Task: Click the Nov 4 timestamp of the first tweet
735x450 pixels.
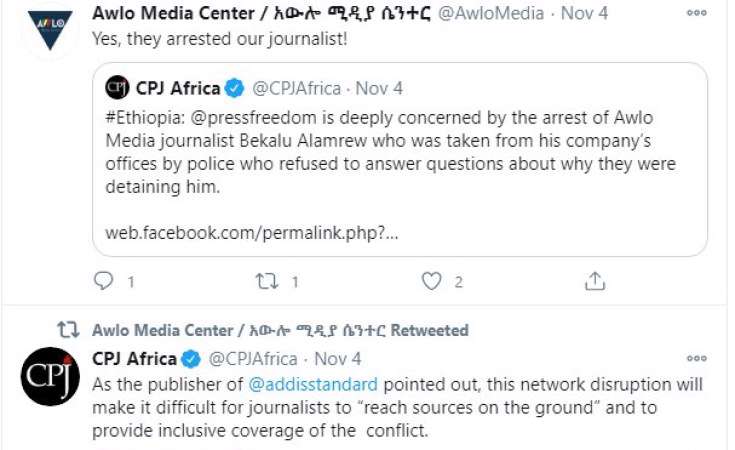Action: pos(584,13)
